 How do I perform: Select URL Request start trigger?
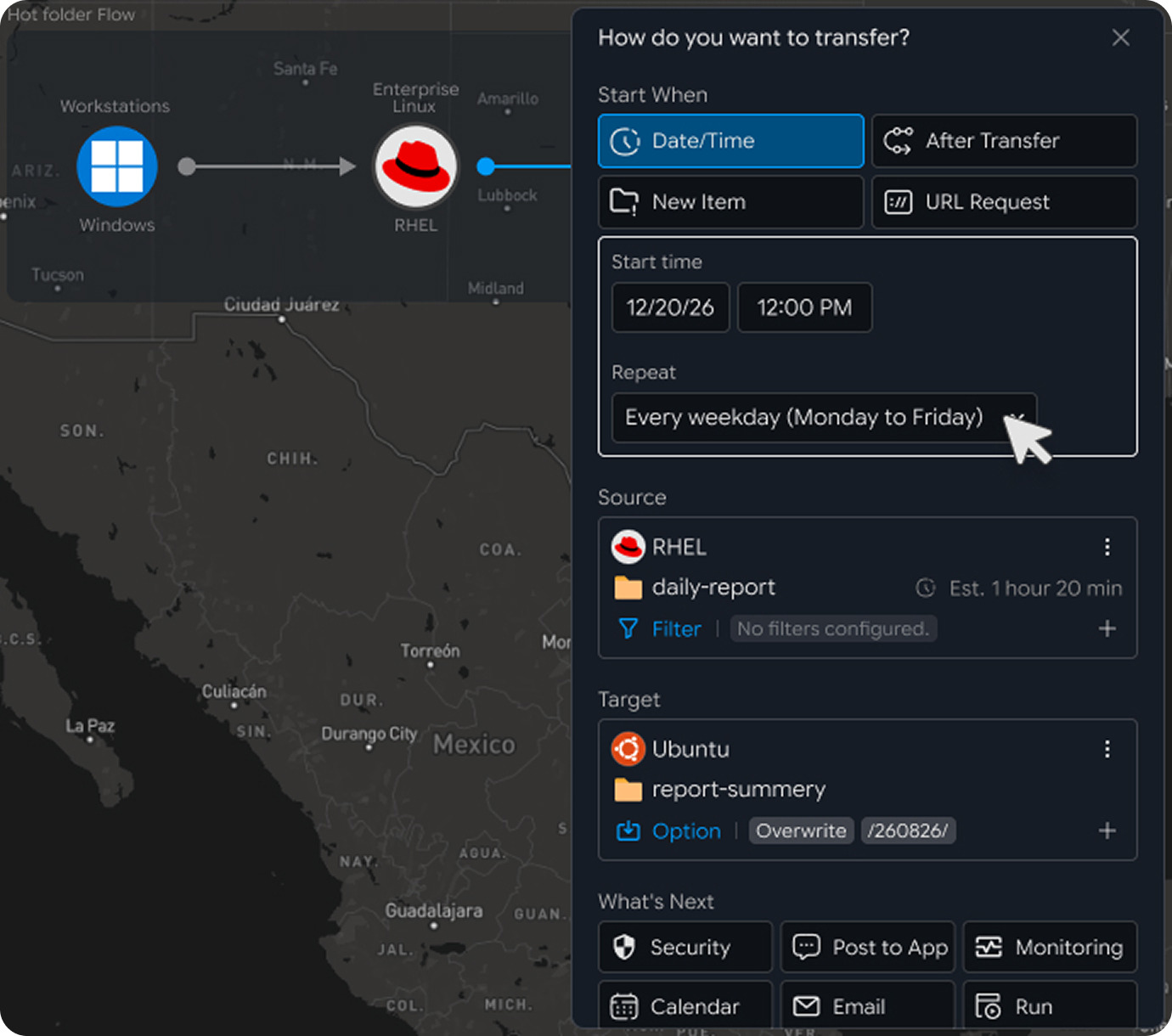tap(1005, 202)
